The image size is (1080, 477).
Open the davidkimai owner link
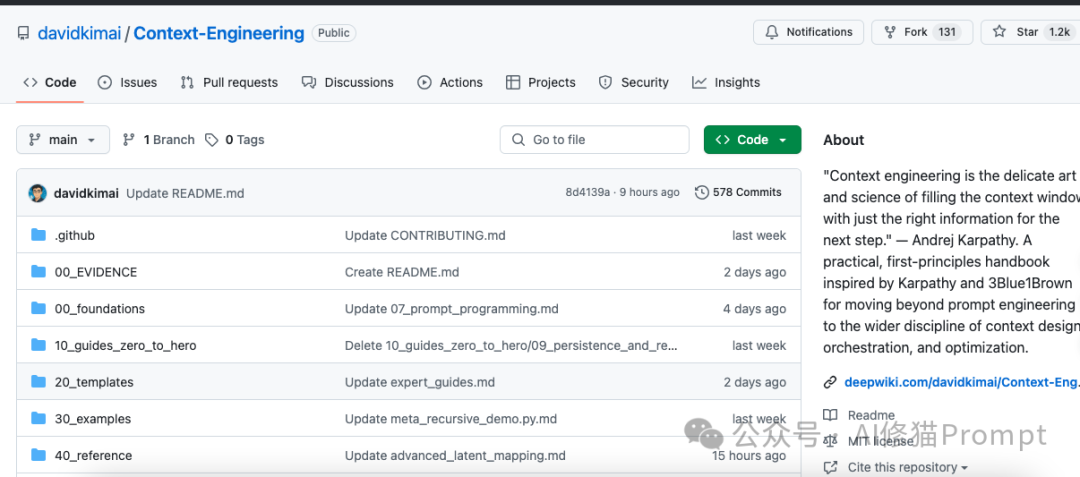coord(79,32)
